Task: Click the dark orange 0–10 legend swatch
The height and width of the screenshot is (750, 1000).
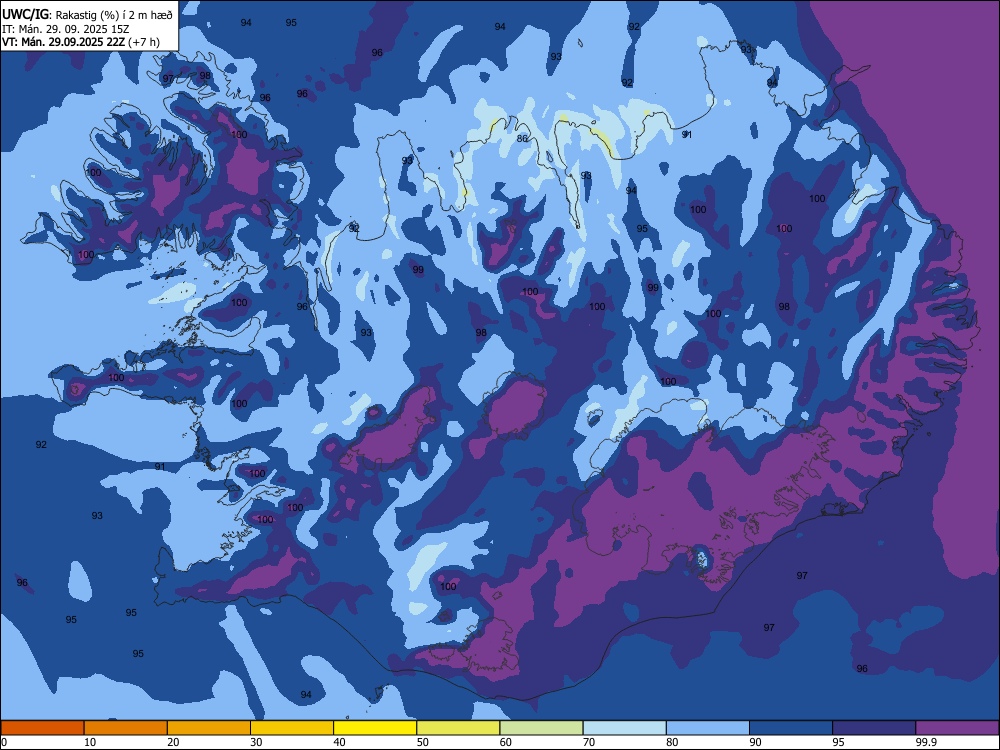Action: pos(42,728)
